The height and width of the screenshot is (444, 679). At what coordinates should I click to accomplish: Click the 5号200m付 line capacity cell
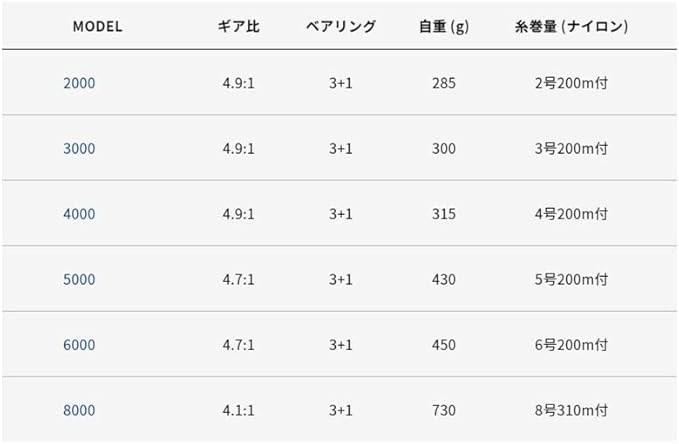point(571,279)
